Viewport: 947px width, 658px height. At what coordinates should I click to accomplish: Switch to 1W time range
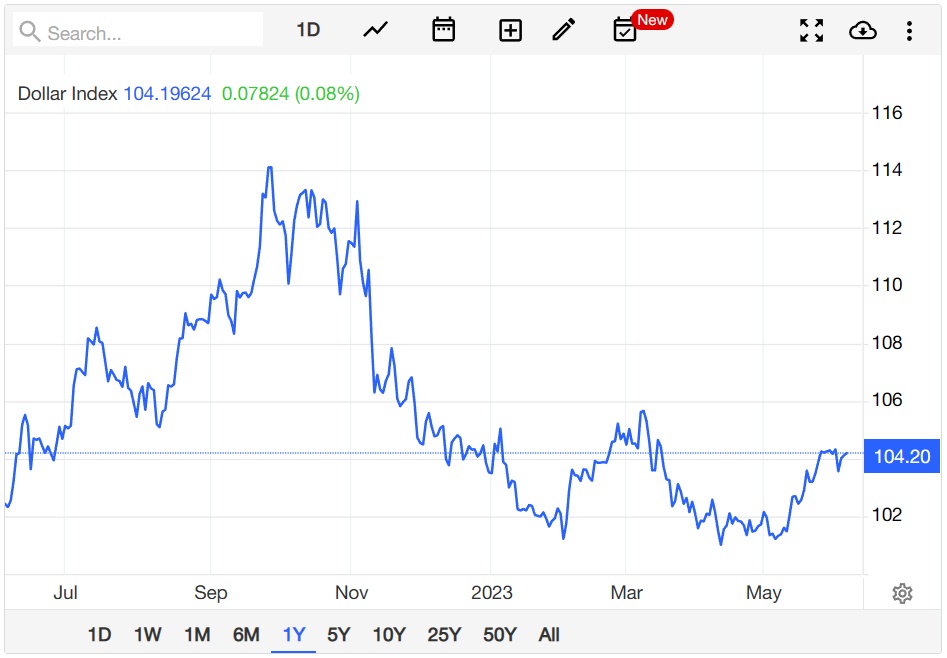(x=147, y=634)
